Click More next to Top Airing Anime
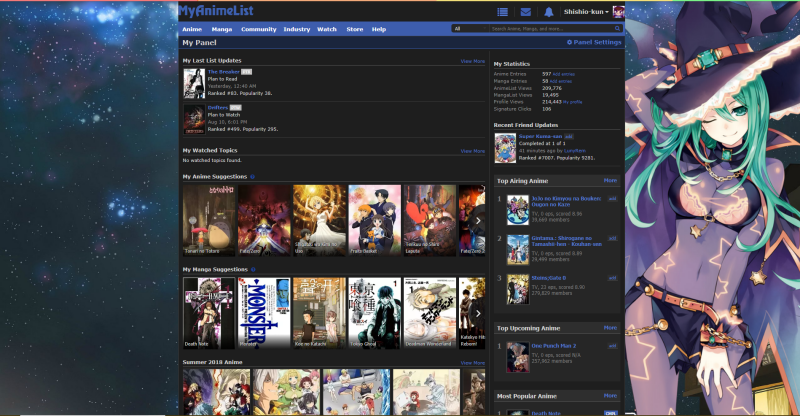800x416 pixels. tap(610, 181)
